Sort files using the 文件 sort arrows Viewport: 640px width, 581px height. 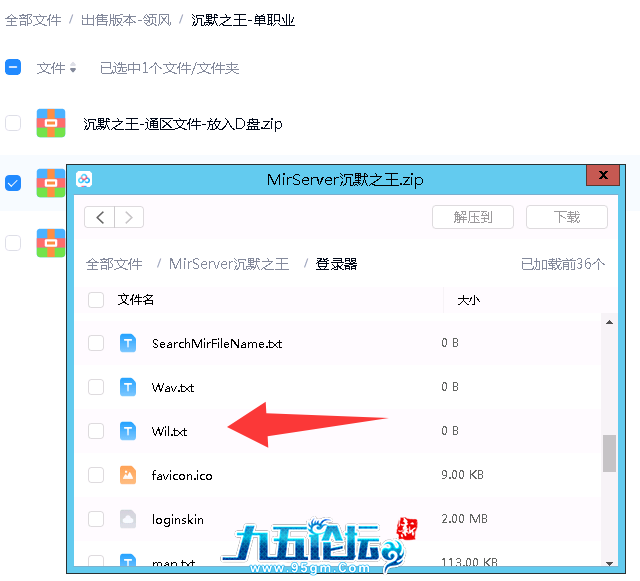[73, 67]
